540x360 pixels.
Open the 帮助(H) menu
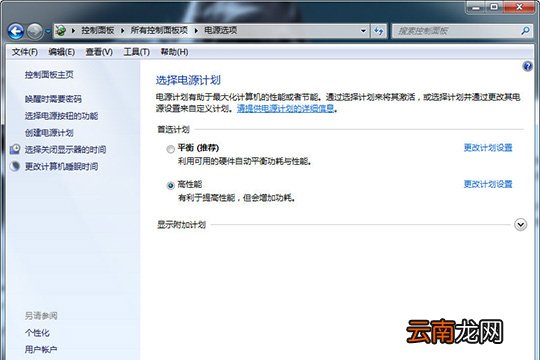pos(174,52)
